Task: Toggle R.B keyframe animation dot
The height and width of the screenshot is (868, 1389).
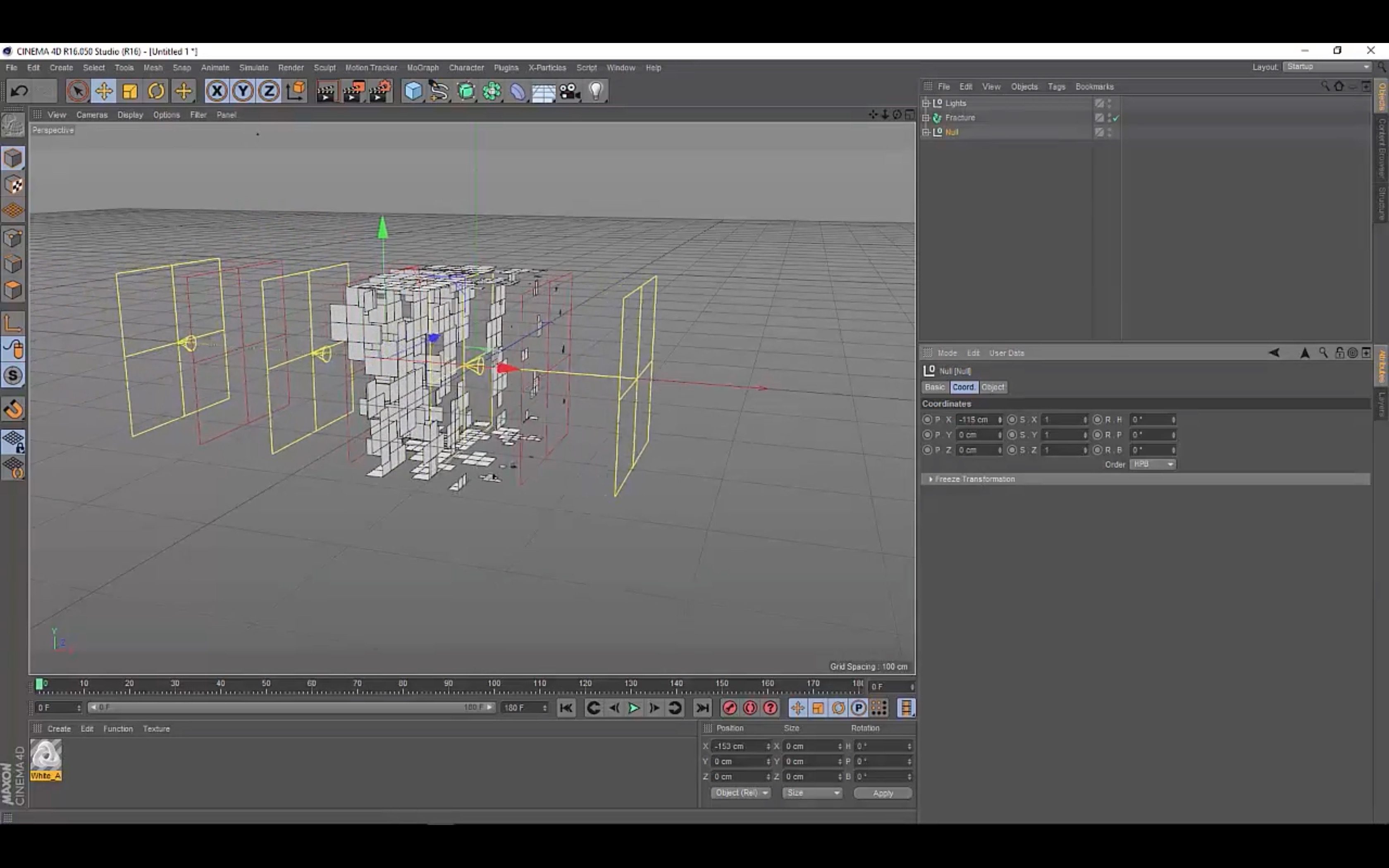Action: tap(1098, 450)
